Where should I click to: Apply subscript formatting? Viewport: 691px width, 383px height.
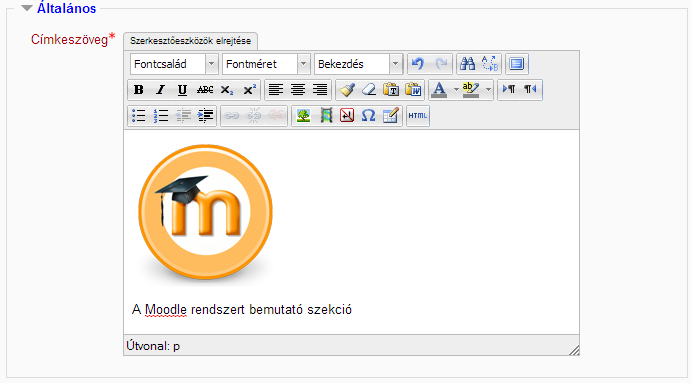coord(227,90)
